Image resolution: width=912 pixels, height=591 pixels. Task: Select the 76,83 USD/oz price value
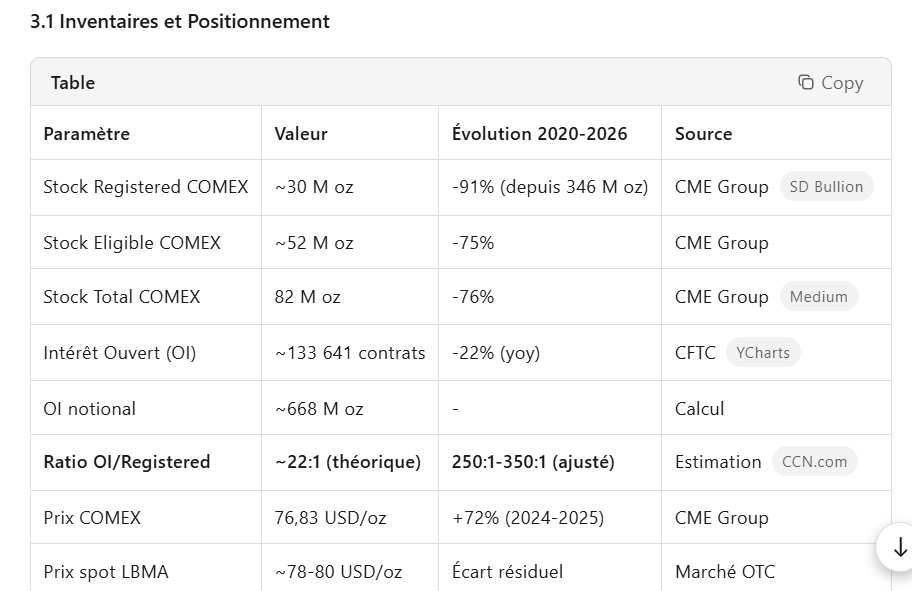330,518
